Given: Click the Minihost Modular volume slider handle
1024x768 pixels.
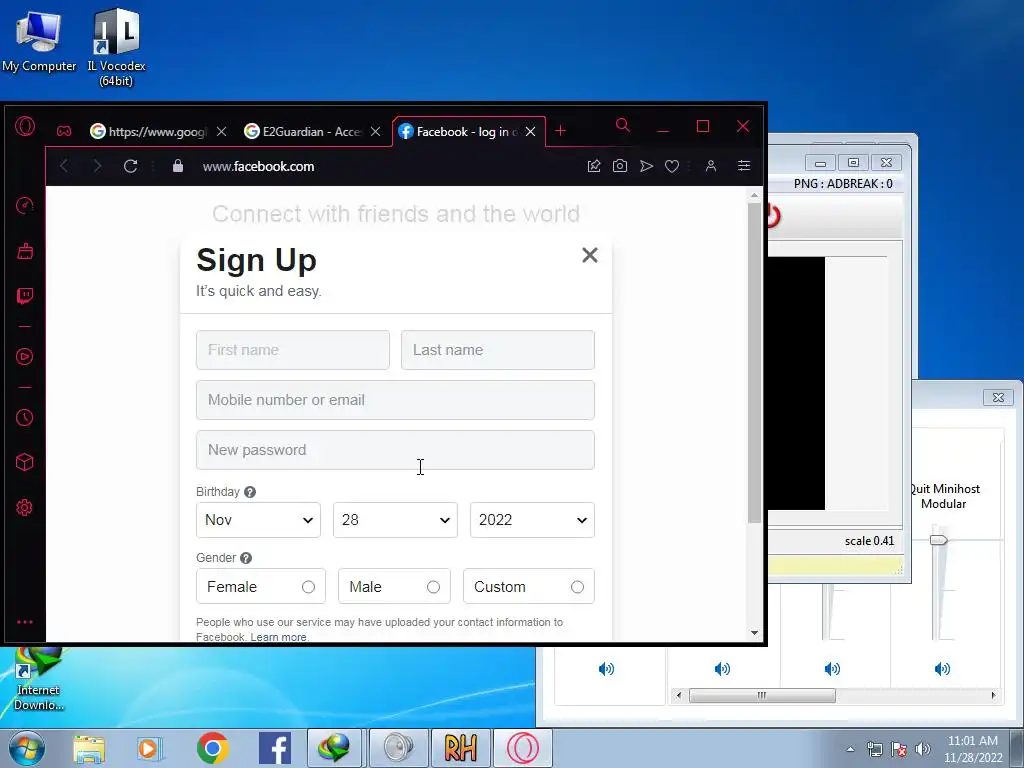Looking at the screenshot, I should pos(938,540).
